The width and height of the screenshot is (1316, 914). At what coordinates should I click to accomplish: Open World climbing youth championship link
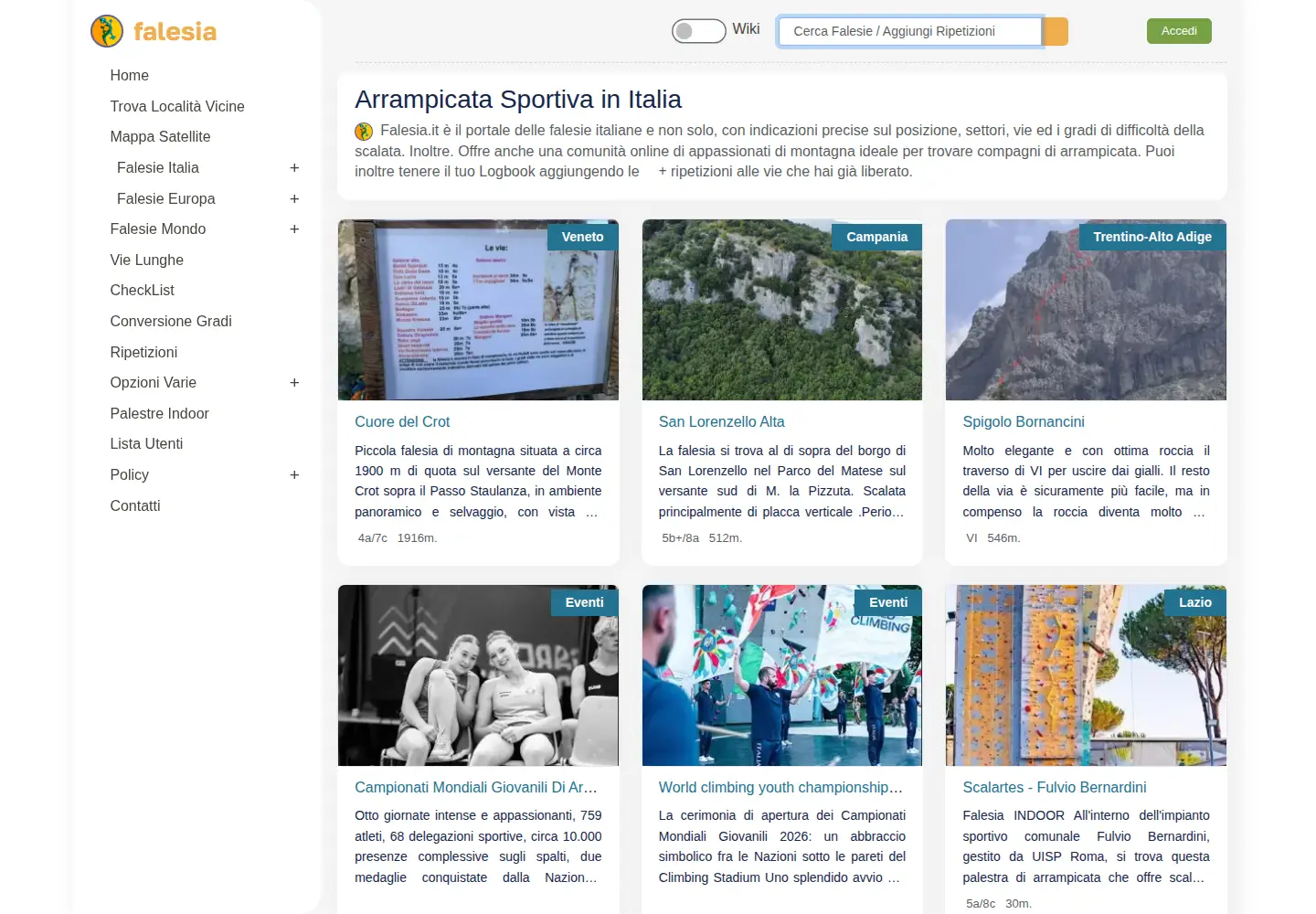pyautogui.click(x=780, y=788)
